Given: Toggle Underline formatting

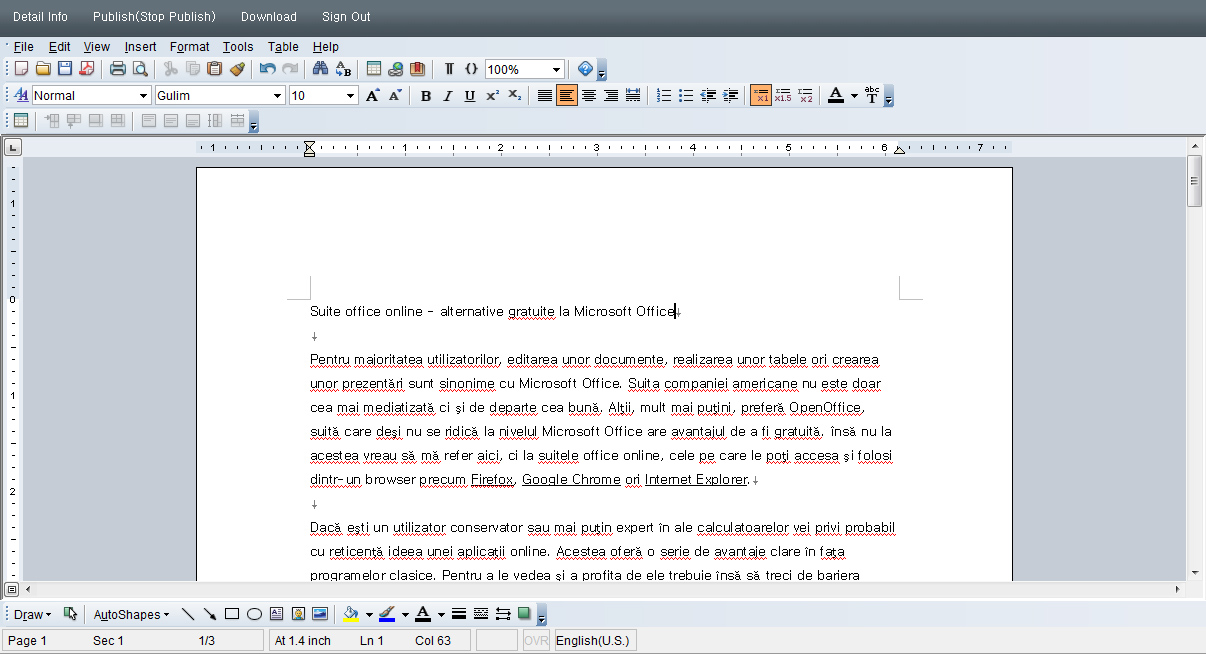Looking at the screenshot, I should pyautogui.click(x=469, y=96).
